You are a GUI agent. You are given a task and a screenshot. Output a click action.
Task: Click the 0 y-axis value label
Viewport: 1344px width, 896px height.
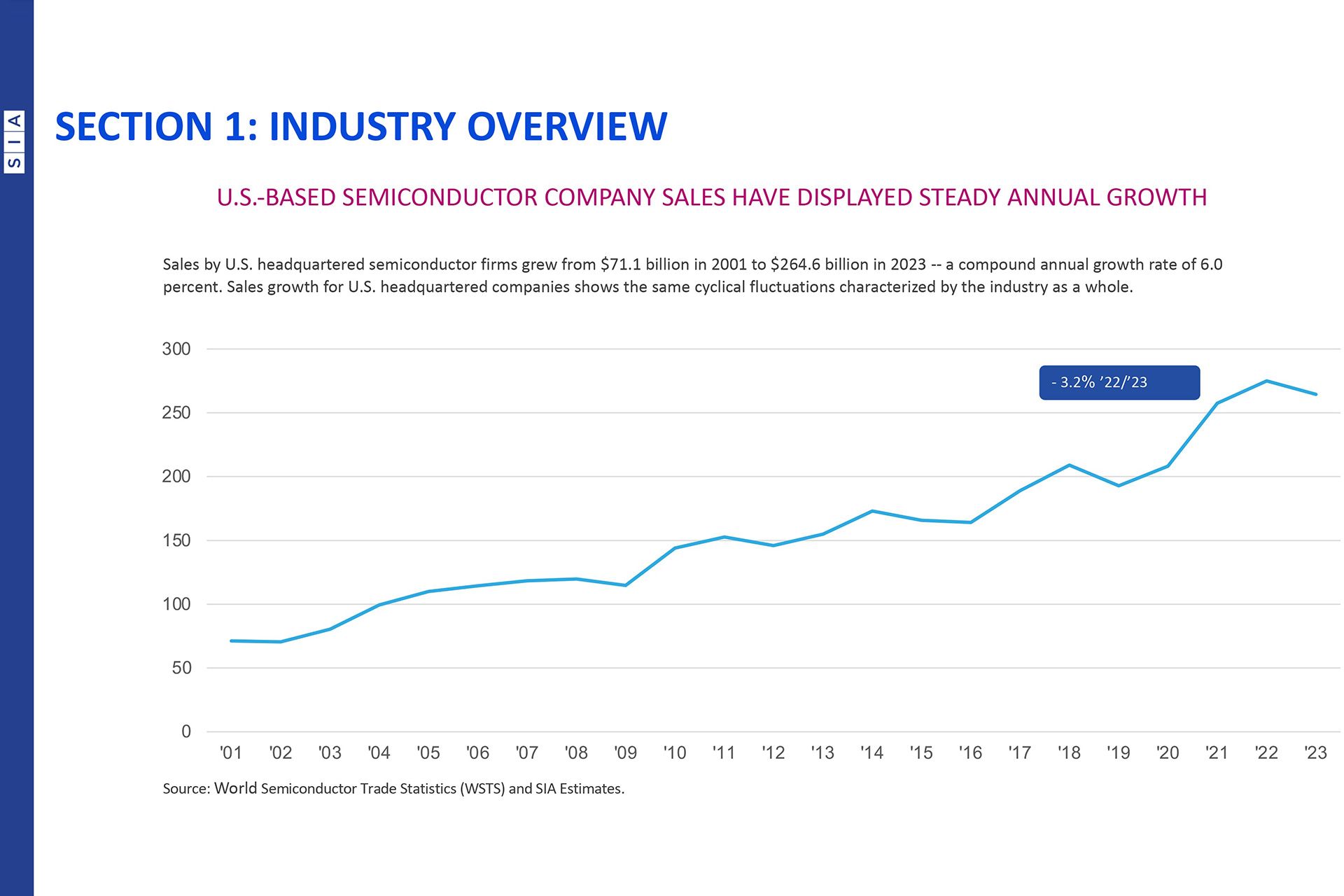tap(185, 731)
